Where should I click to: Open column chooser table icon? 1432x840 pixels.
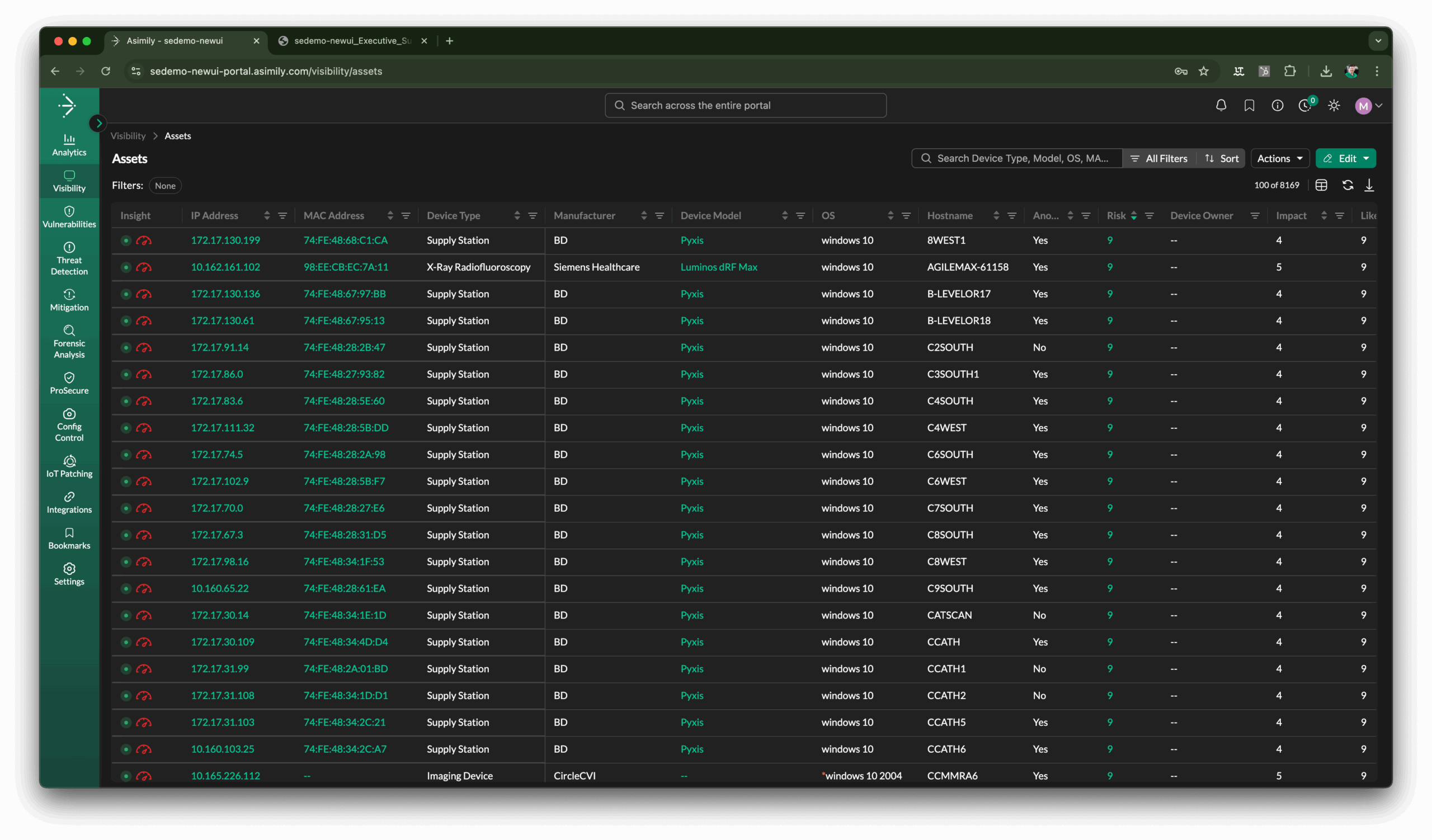coord(1321,185)
